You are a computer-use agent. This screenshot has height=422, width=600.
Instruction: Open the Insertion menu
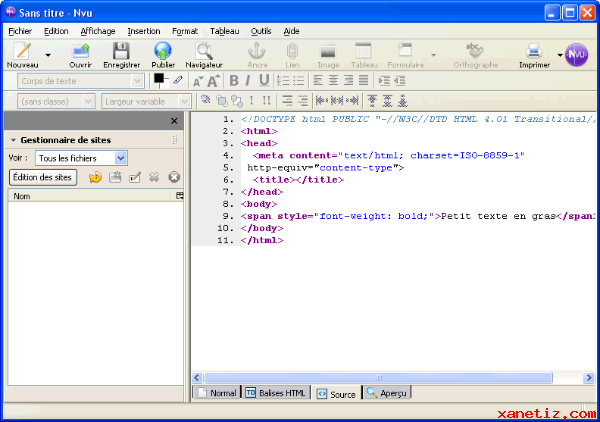tap(143, 31)
